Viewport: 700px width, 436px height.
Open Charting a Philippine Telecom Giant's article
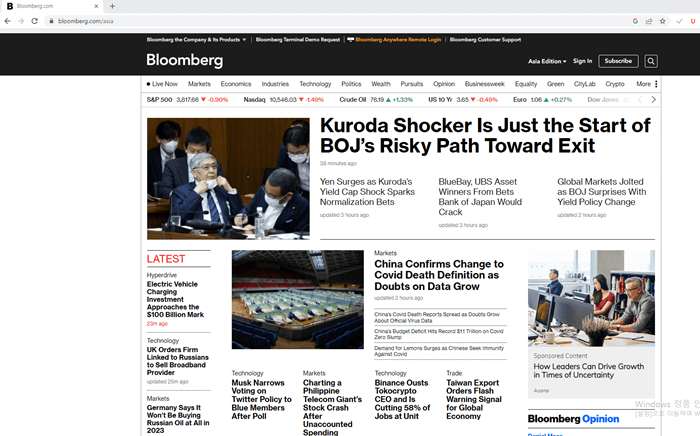(332, 407)
